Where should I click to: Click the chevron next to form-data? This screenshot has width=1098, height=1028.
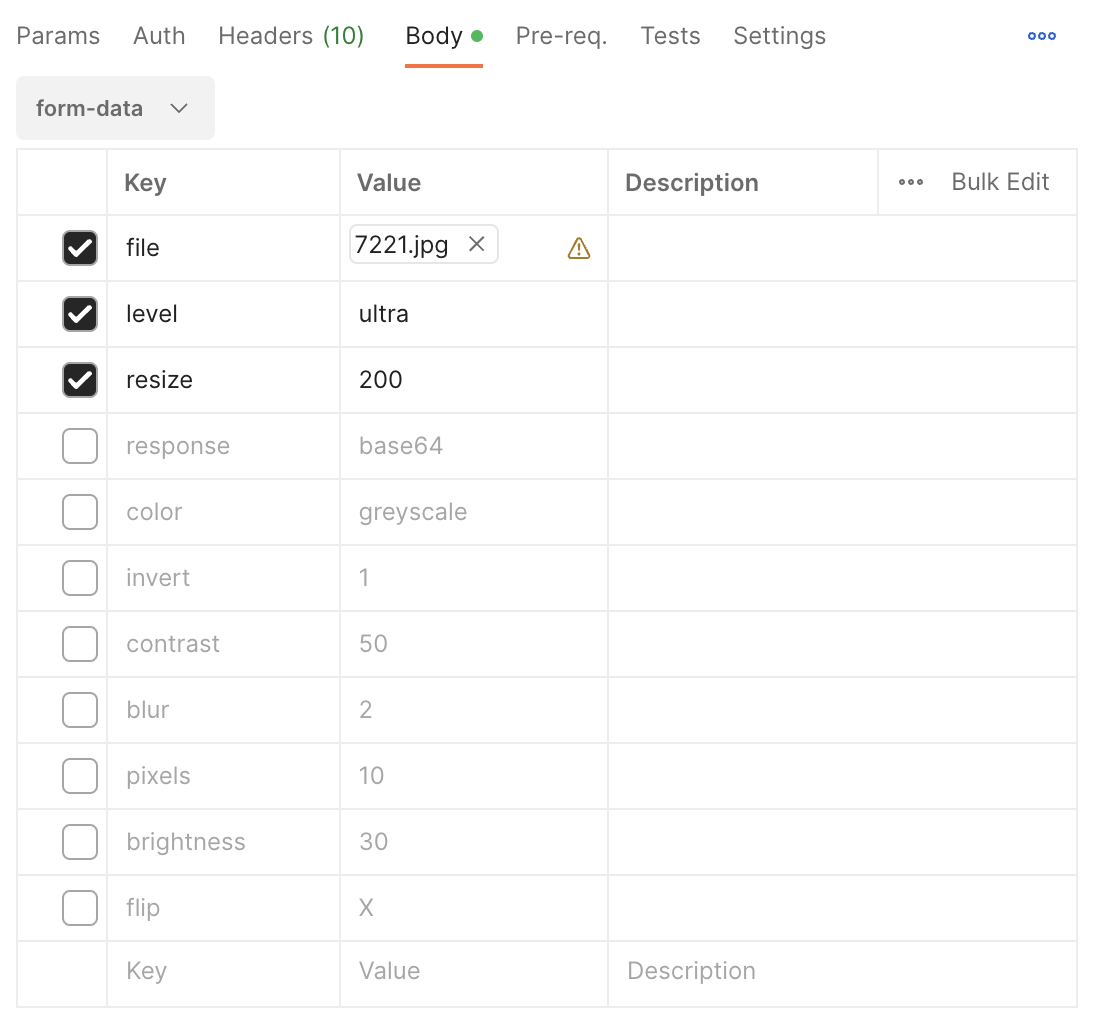[x=179, y=109]
